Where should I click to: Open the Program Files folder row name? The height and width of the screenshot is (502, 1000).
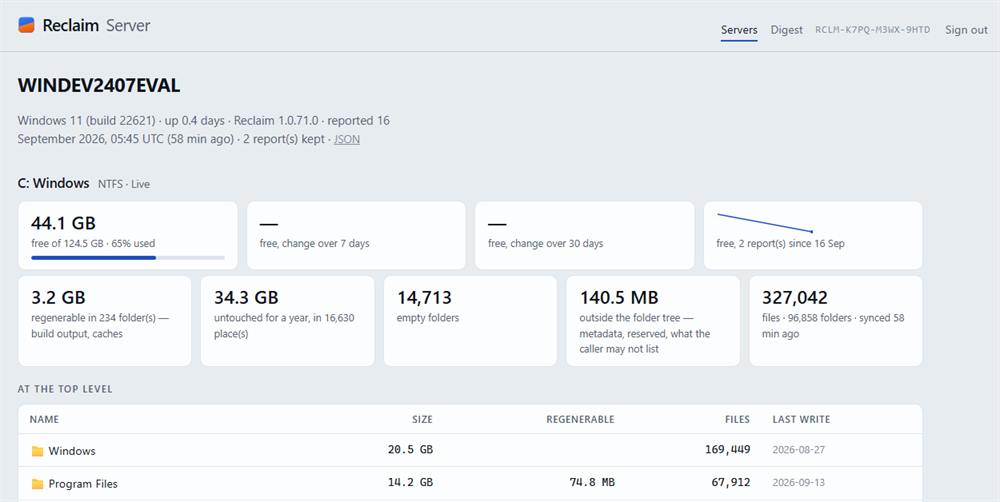[x=83, y=484]
